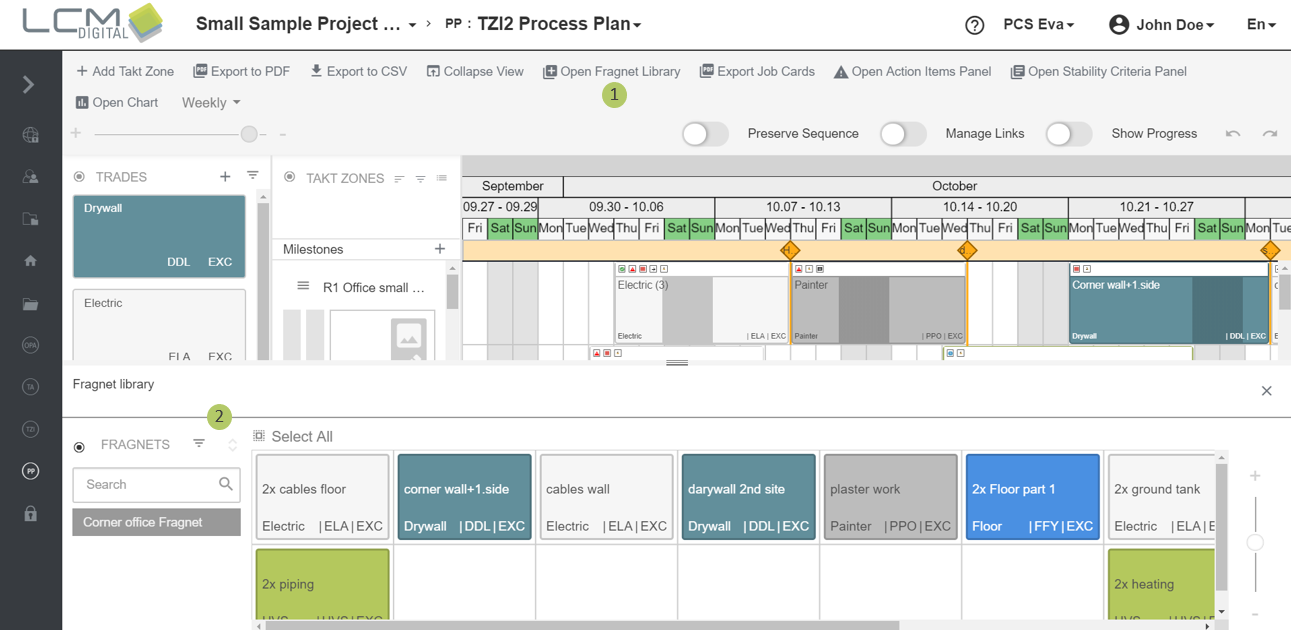This screenshot has height=630, width=1291.
Task: Click Open Fragnet Library in toolbar
Action: tap(611, 72)
